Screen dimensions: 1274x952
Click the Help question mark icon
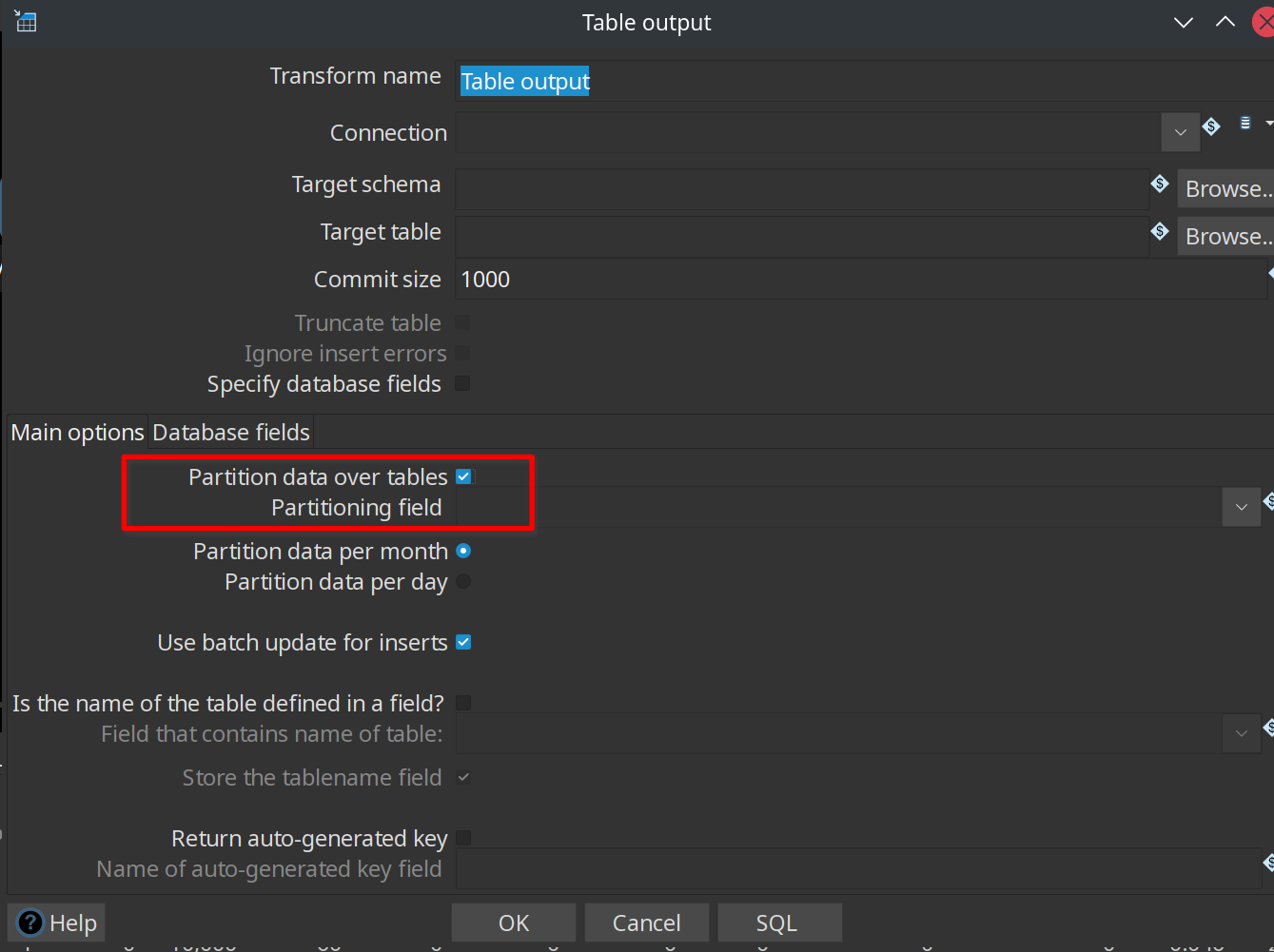[x=30, y=923]
